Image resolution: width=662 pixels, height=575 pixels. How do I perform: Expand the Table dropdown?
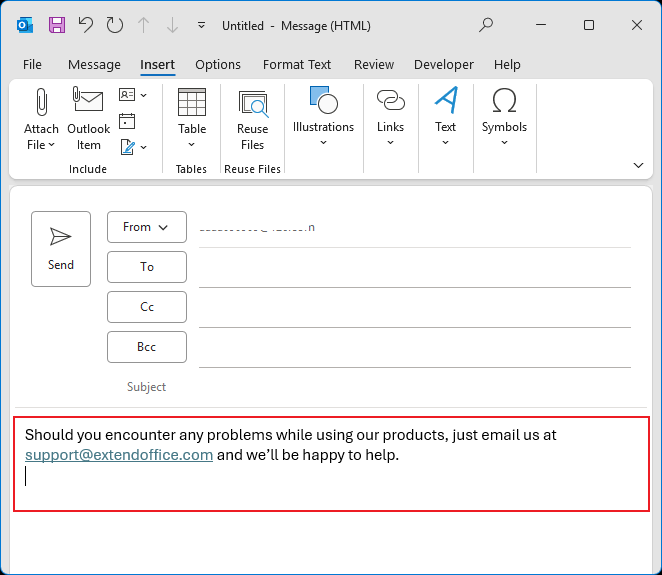tap(192, 143)
